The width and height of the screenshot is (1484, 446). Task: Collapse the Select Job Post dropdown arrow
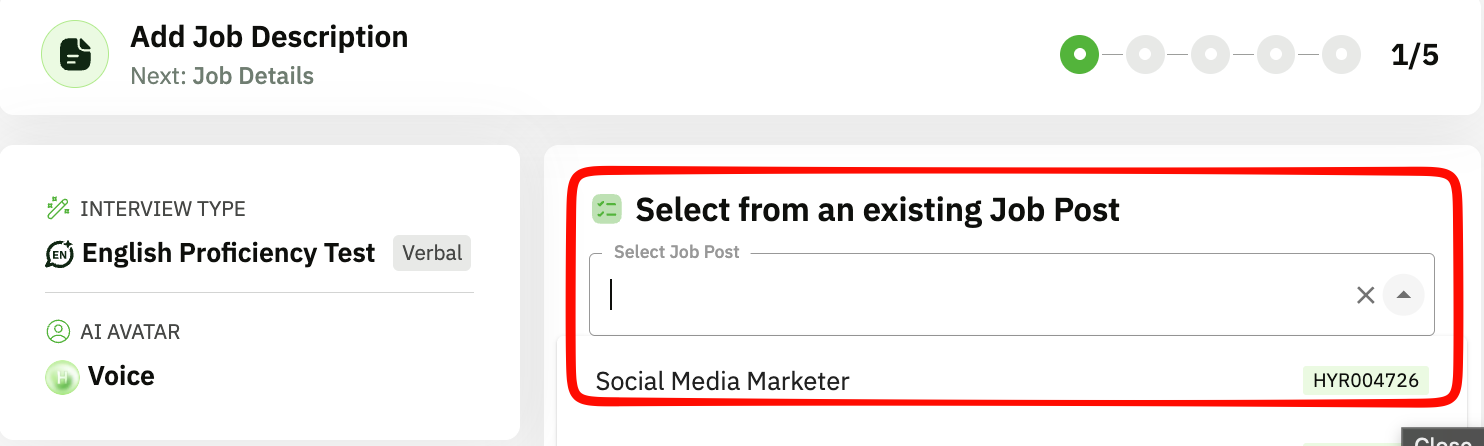click(x=1403, y=295)
